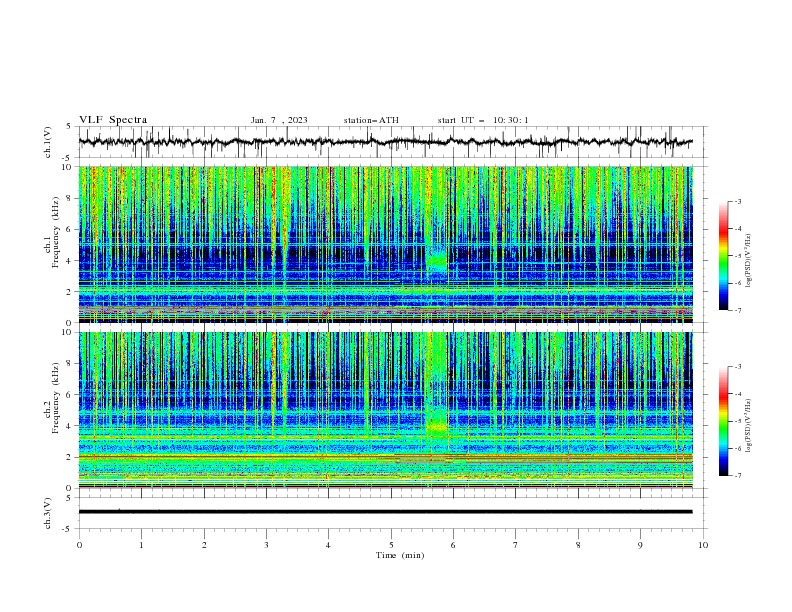Click the upper colorbar "-3" tick label
Image resolution: width=792 pixels, height=612 pixels.
[x=738, y=201]
